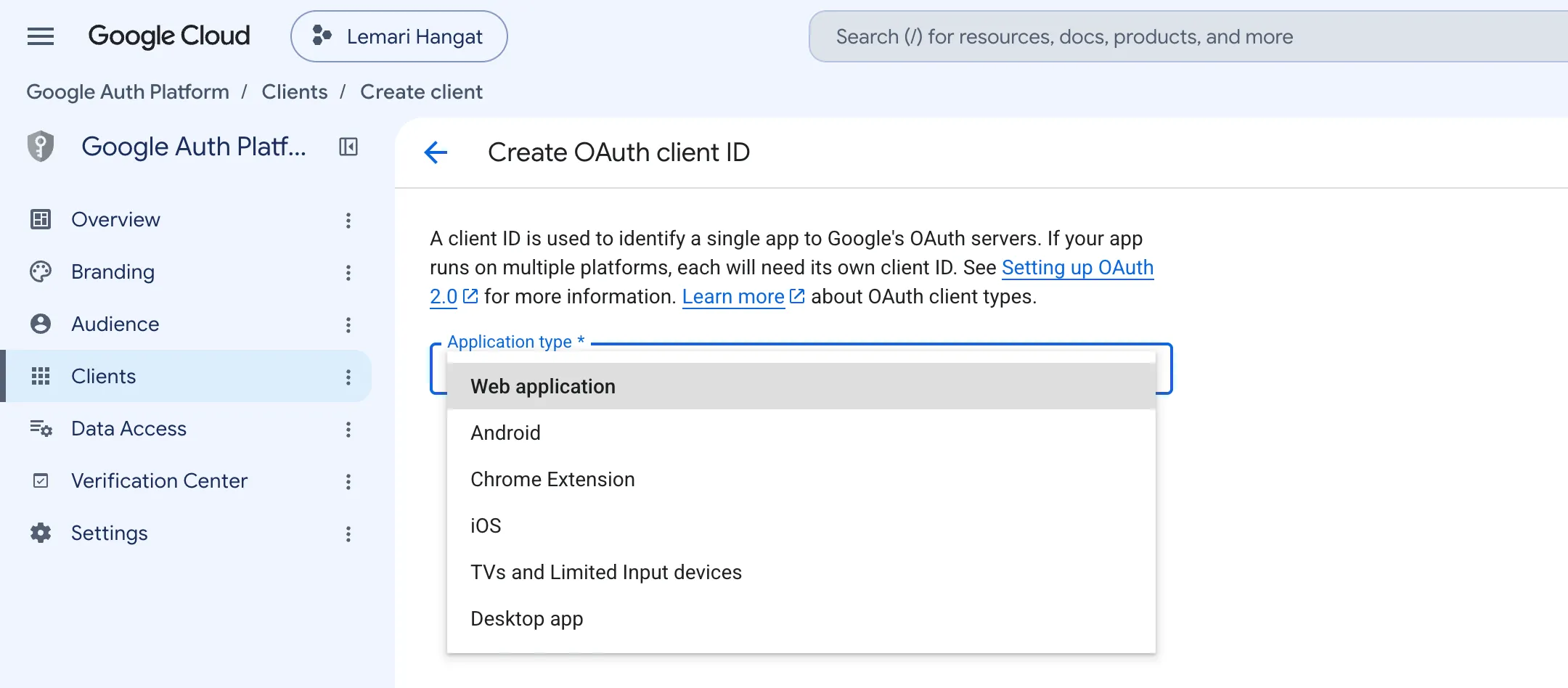Open more options for Settings
The image size is (1568, 688).
[x=348, y=533]
